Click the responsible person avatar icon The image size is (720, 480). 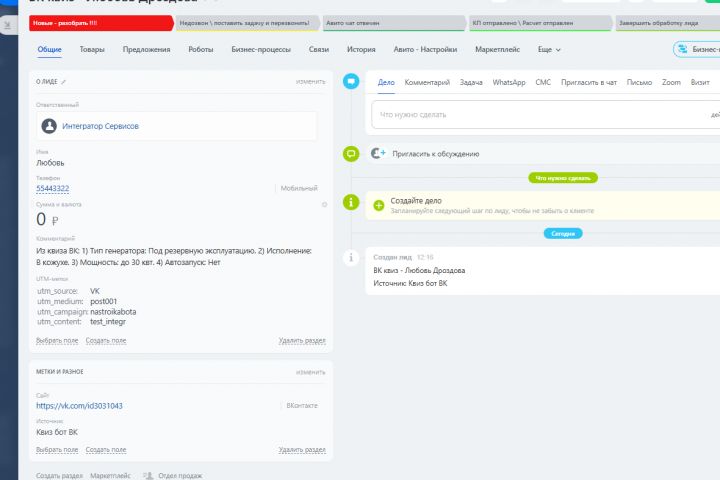point(49,126)
